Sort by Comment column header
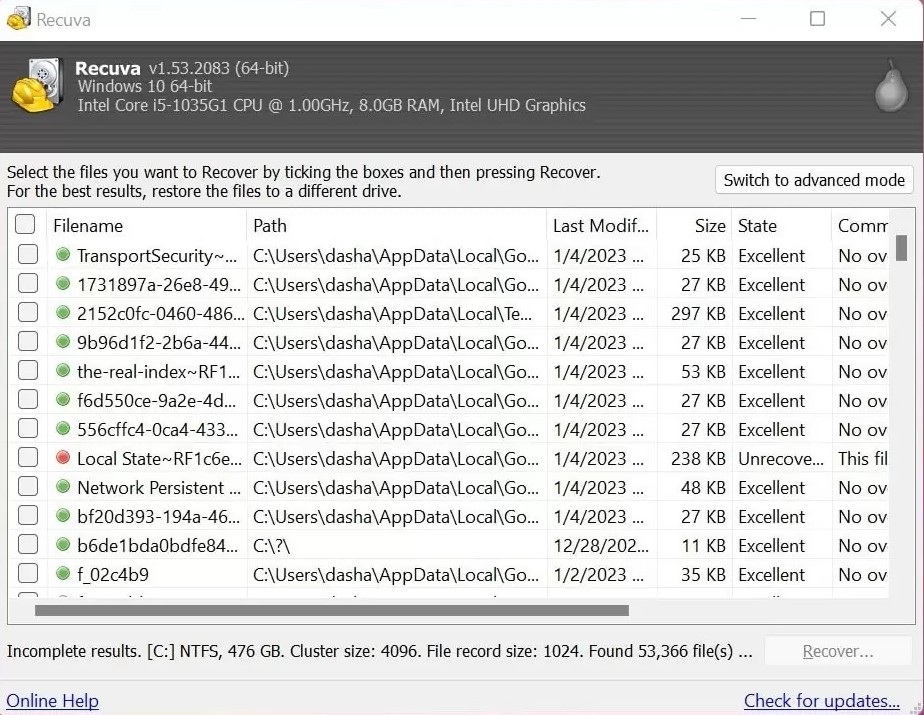Screen dimensions: 924x715 (x=860, y=226)
